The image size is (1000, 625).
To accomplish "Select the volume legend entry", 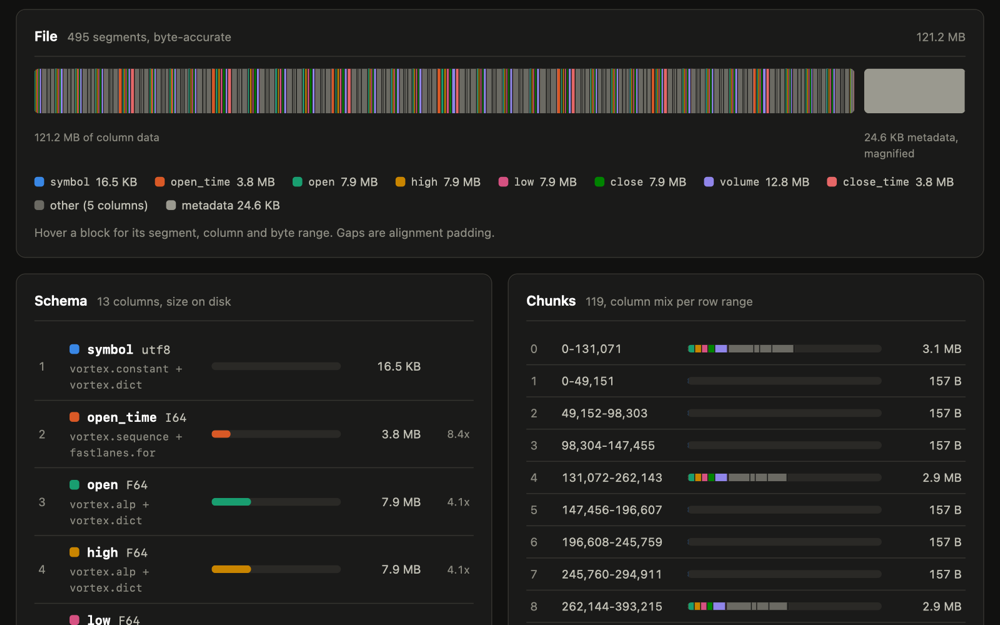I will point(756,182).
